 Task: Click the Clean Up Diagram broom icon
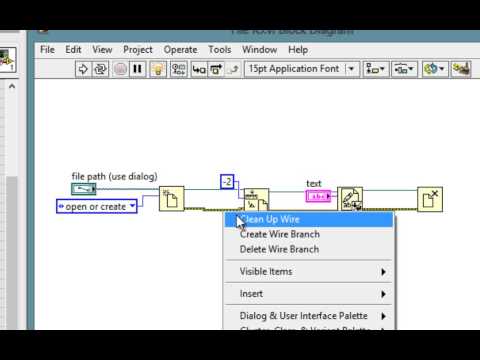[461, 69]
